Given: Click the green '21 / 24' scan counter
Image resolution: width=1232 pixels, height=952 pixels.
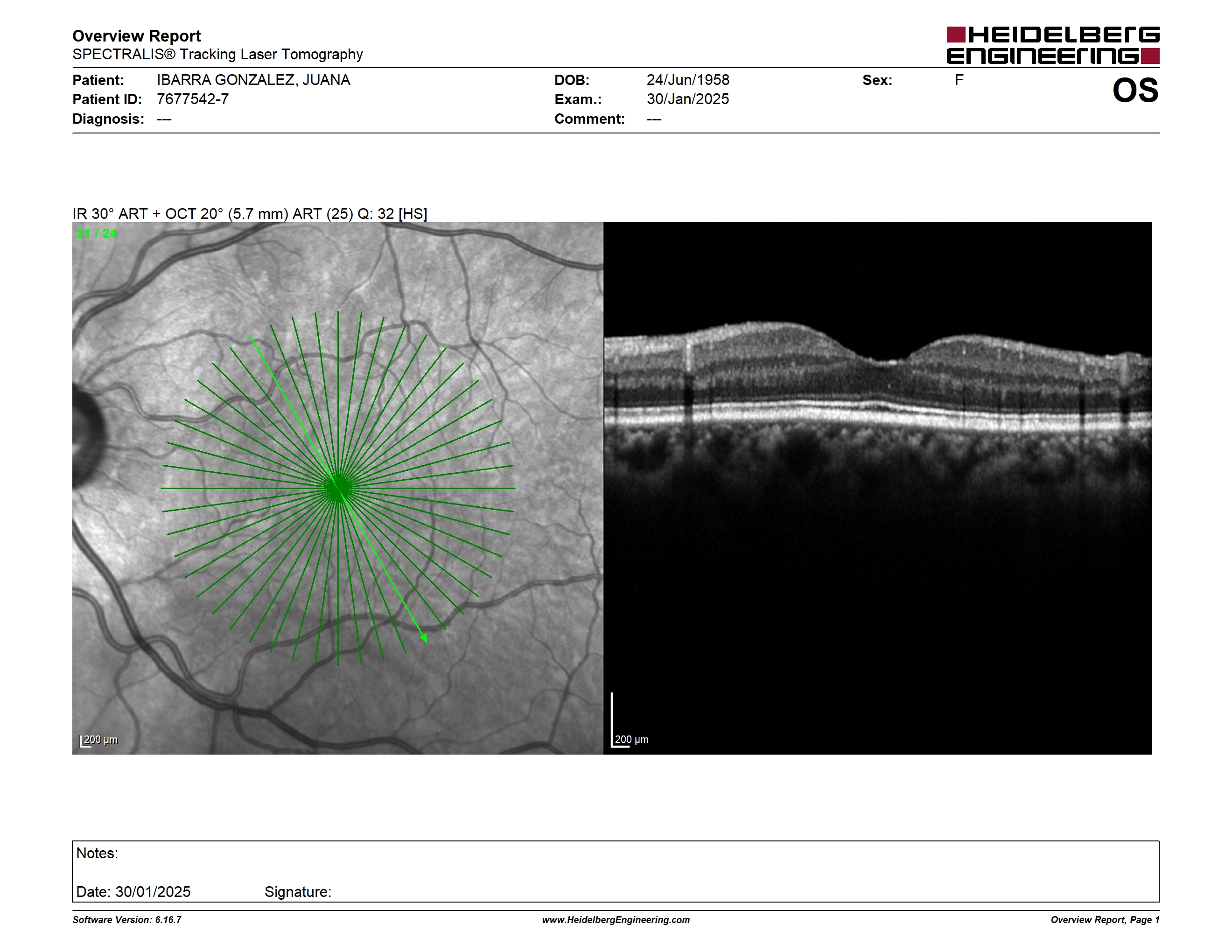Looking at the screenshot, I should [97, 233].
